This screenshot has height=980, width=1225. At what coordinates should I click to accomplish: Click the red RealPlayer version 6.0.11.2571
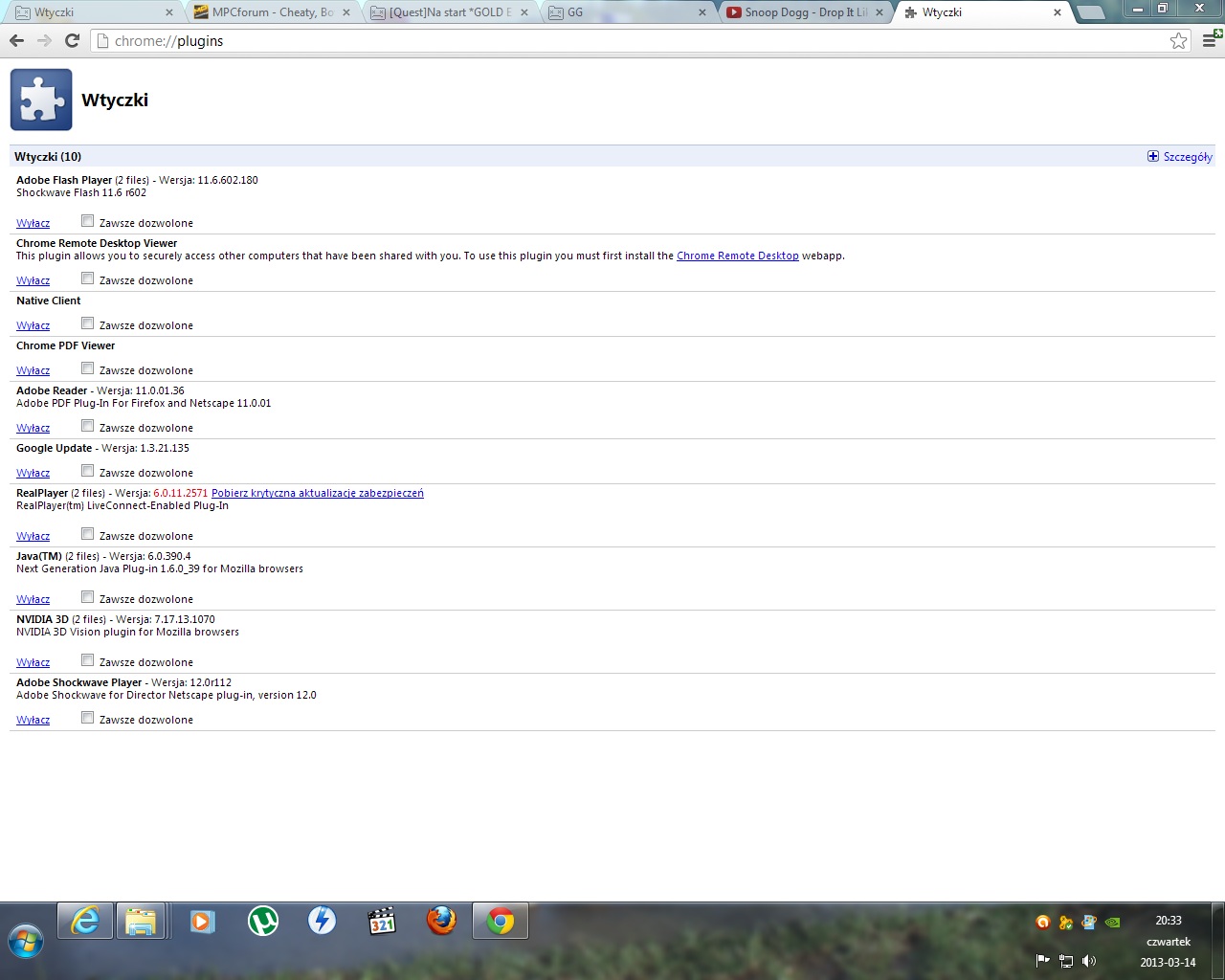point(180,493)
